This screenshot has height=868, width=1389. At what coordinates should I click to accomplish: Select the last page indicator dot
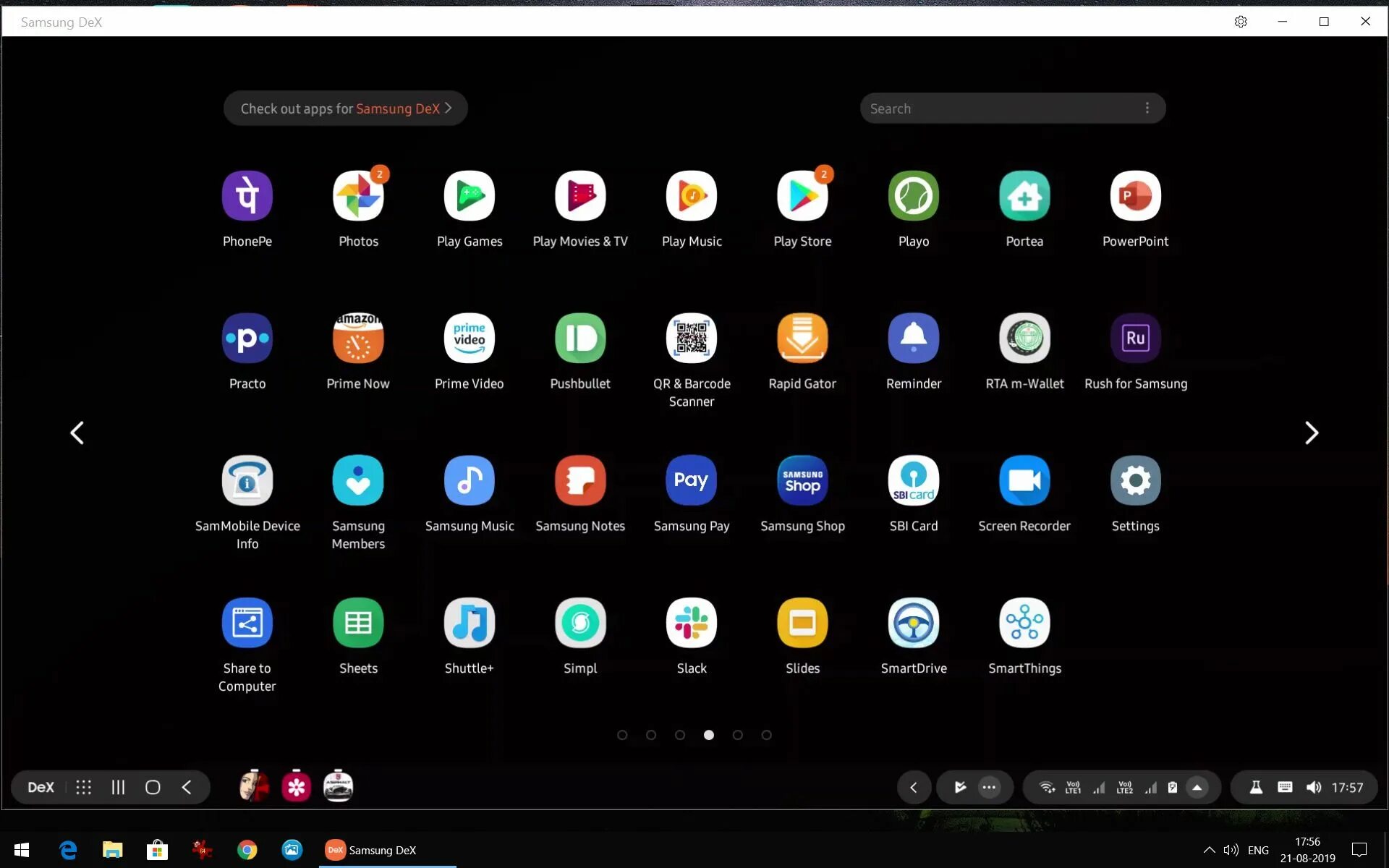[x=766, y=735]
